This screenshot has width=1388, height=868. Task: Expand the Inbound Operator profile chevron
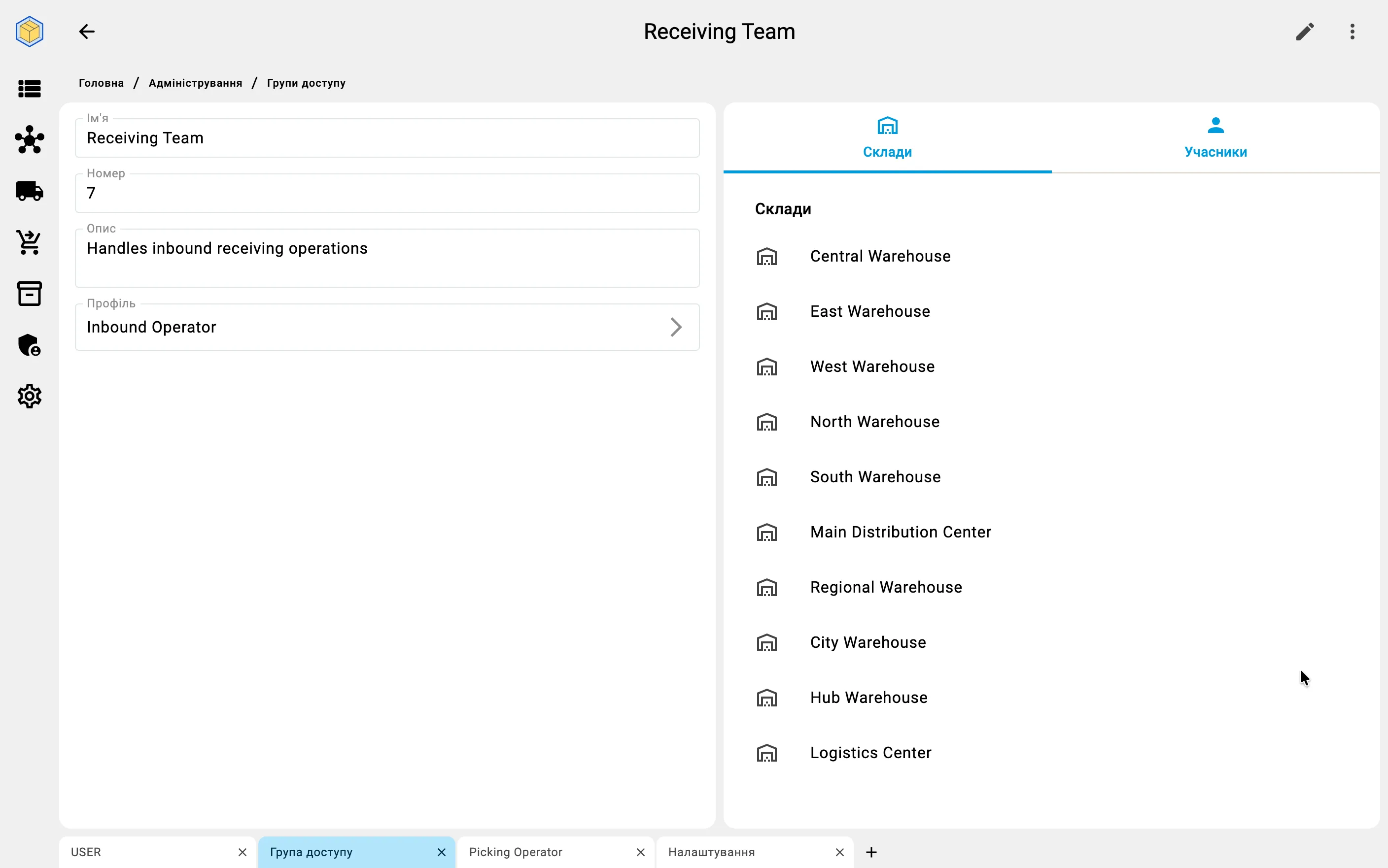676,327
